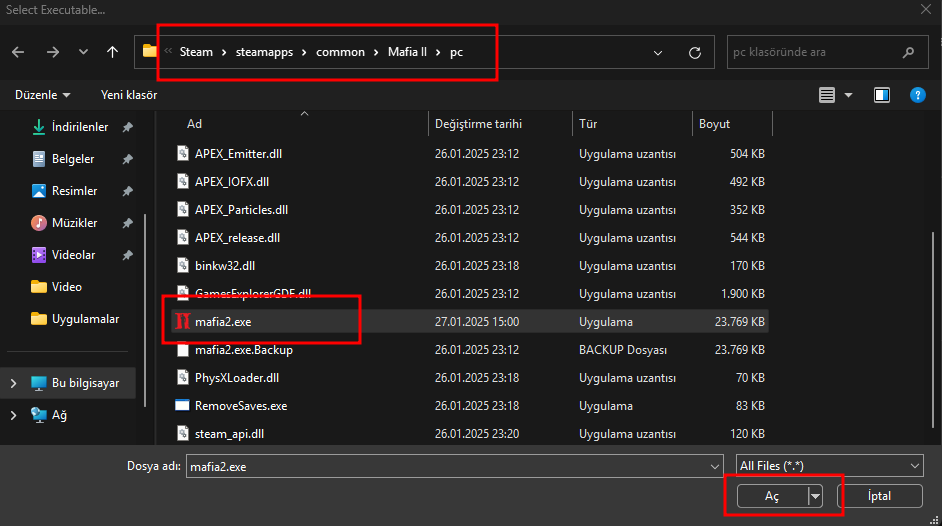This screenshot has width=942, height=526.
Task: Refresh the pc folder view
Action: [x=694, y=53]
